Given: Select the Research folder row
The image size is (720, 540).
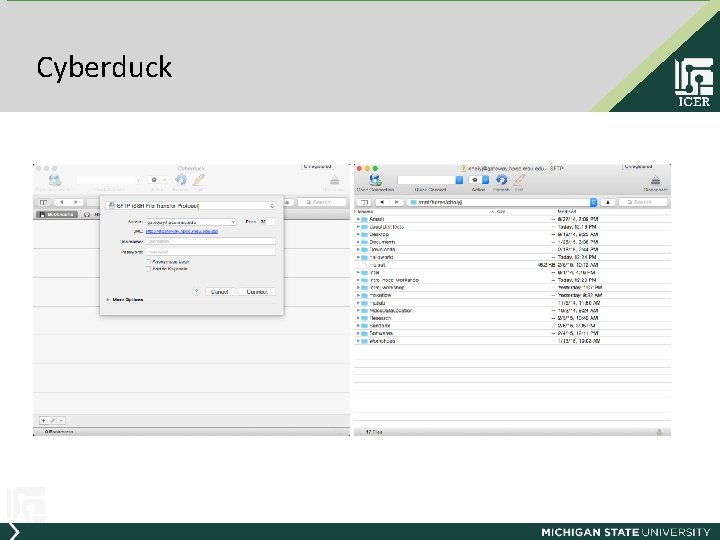Looking at the screenshot, I should (x=512, y=318).
